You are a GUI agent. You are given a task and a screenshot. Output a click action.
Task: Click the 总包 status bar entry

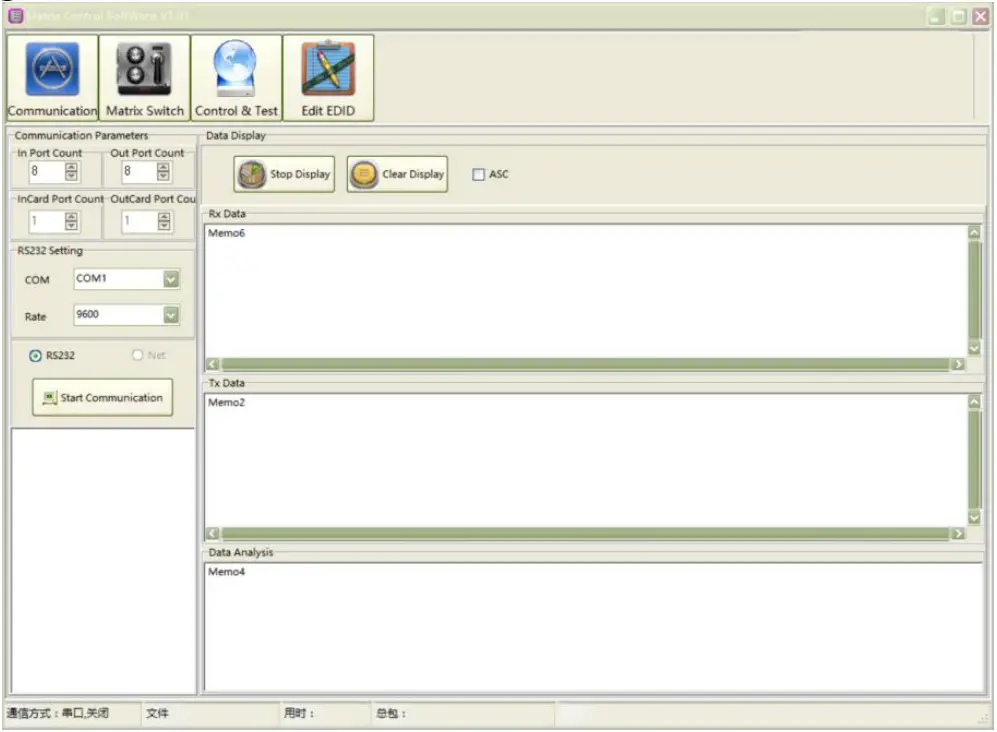coord(390,713)
